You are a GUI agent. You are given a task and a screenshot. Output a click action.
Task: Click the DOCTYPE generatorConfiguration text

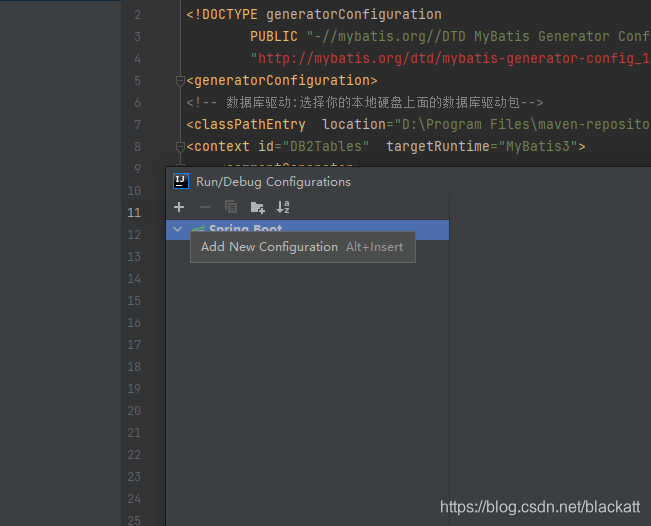(x=314, y=15)
